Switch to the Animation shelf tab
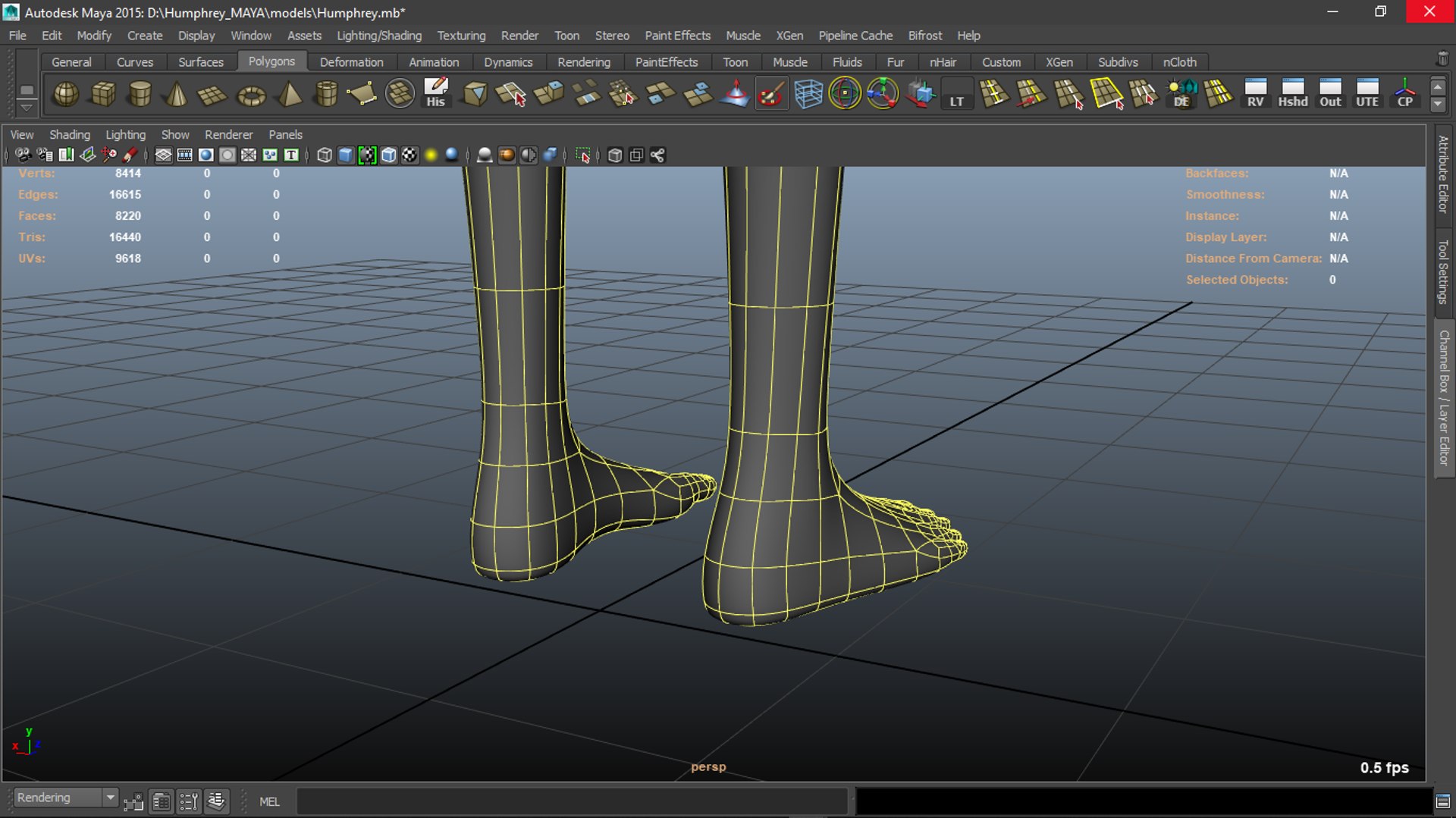Viewport: 1456px width, 818px height. coord(434,62)
